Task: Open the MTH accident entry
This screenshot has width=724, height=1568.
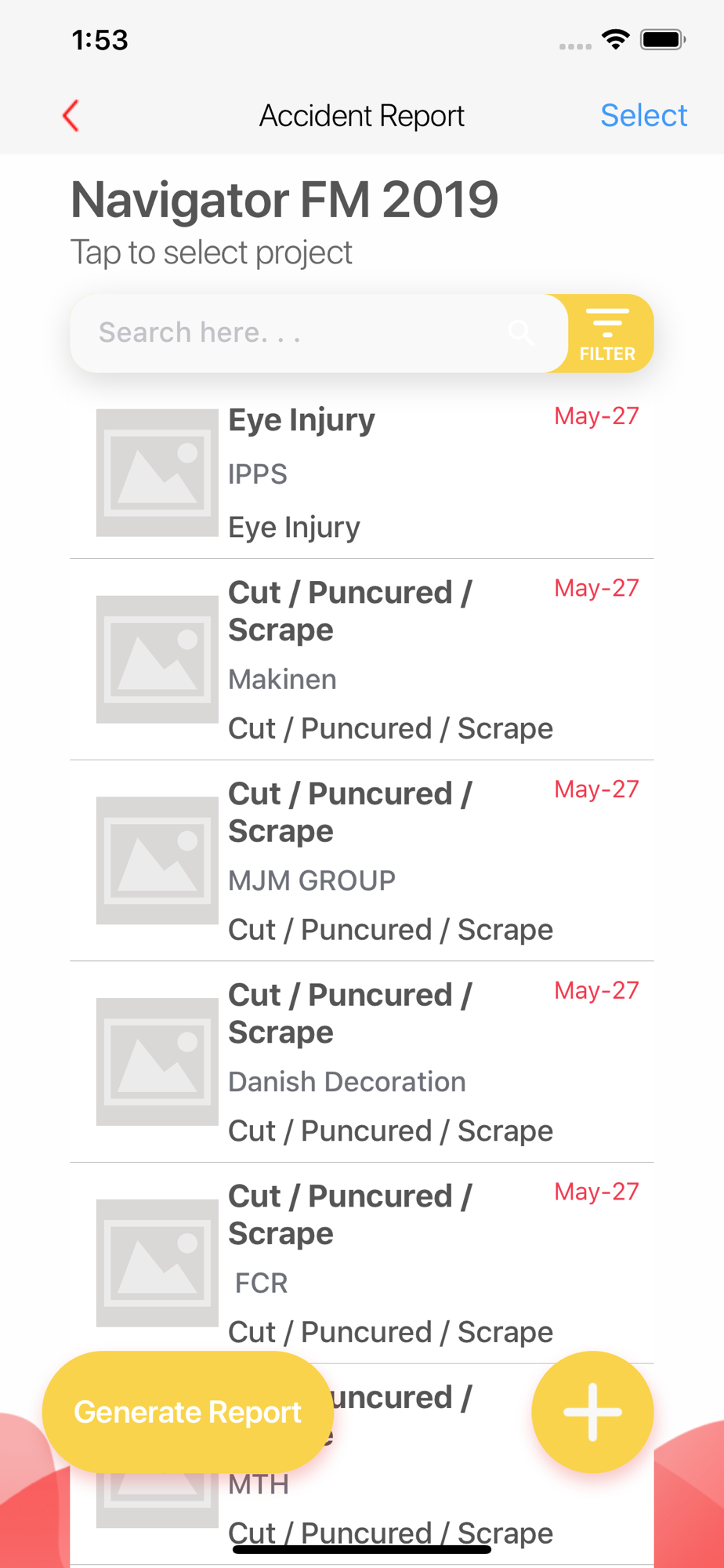Action: (x=362, y=1465)
